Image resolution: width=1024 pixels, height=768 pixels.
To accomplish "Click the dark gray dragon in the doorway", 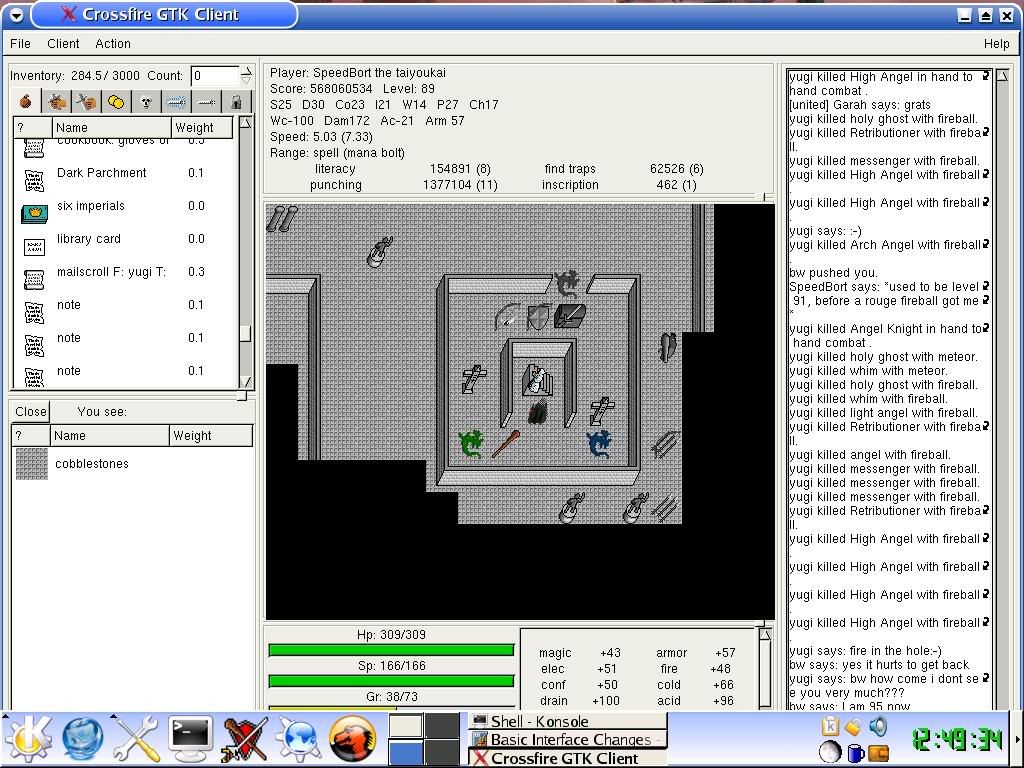I will pyautogui.click(x=567, y=283).
